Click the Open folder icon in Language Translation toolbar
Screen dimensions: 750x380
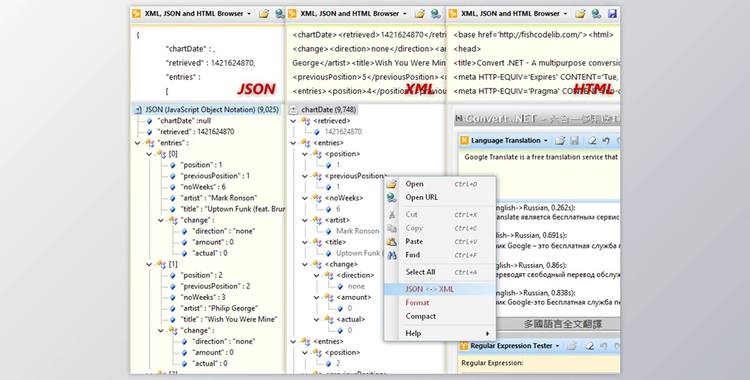[560, 141]
